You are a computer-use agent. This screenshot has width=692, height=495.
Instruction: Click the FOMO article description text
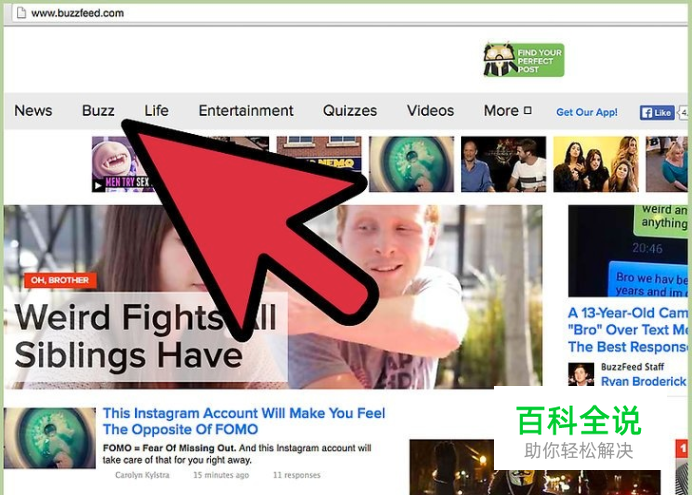(x=237, y=454)
